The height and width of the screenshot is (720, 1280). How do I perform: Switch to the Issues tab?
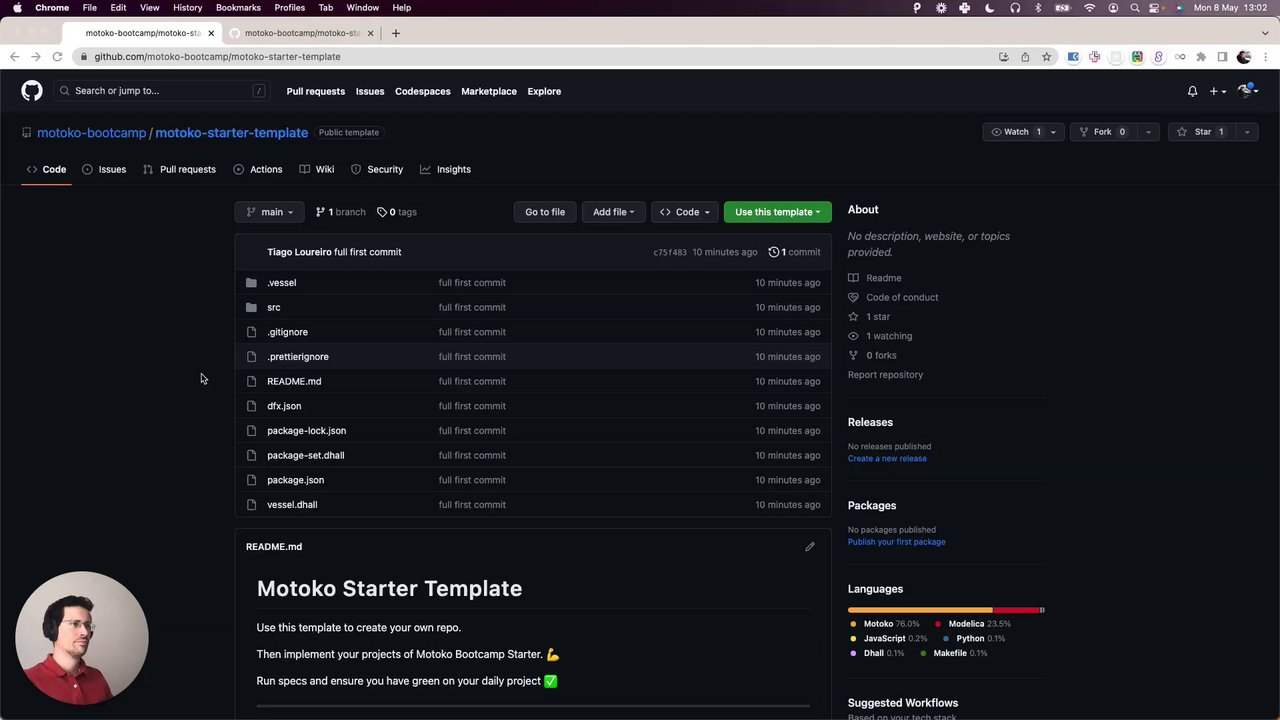104,170
